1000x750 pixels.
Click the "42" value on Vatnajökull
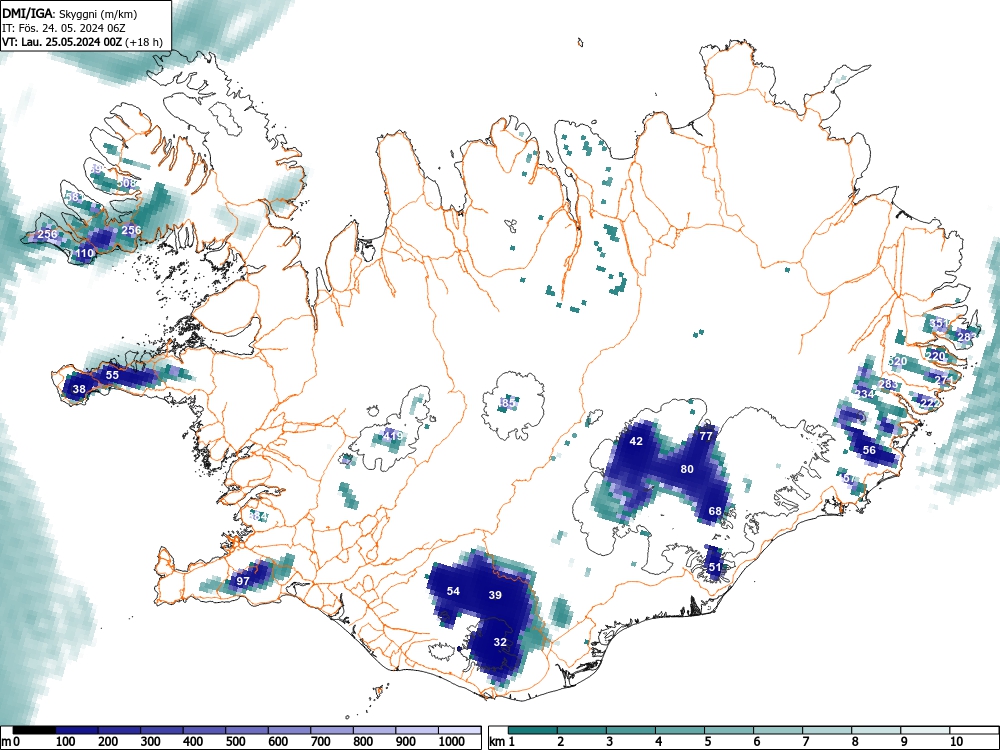pyautogui.click(x=636, y=441)
